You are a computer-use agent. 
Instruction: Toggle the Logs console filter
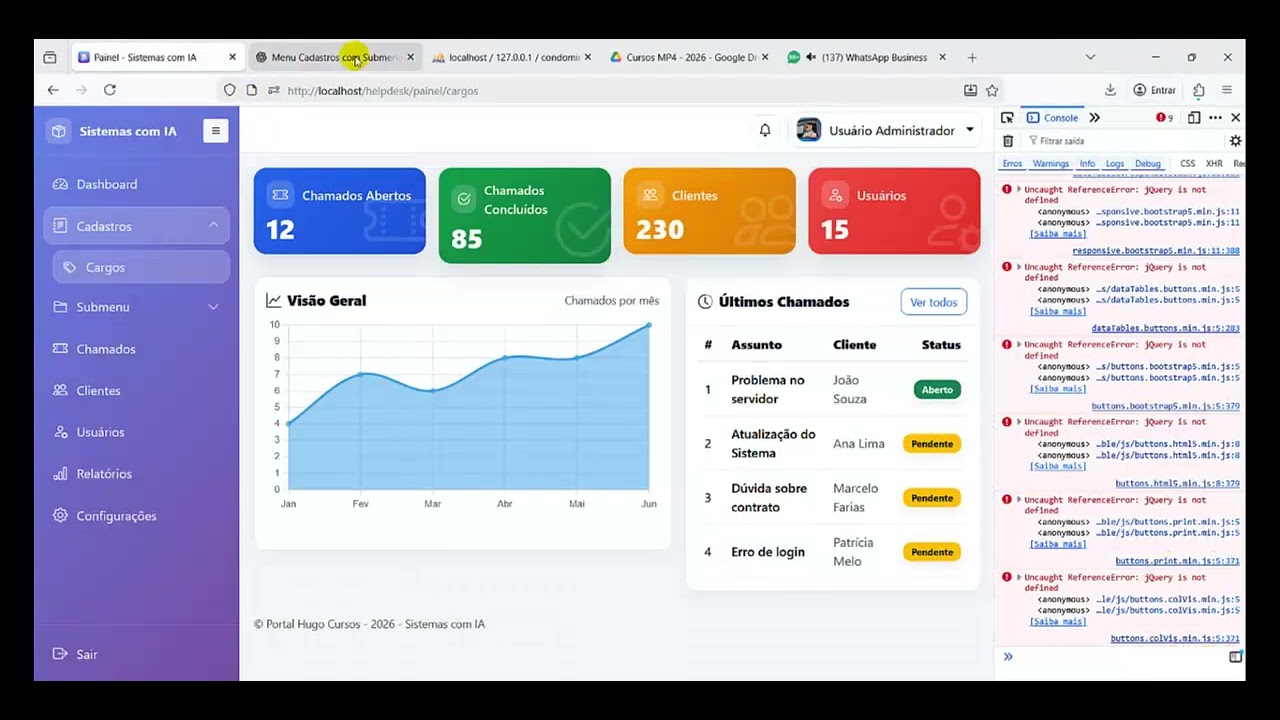pos(1115,163)
